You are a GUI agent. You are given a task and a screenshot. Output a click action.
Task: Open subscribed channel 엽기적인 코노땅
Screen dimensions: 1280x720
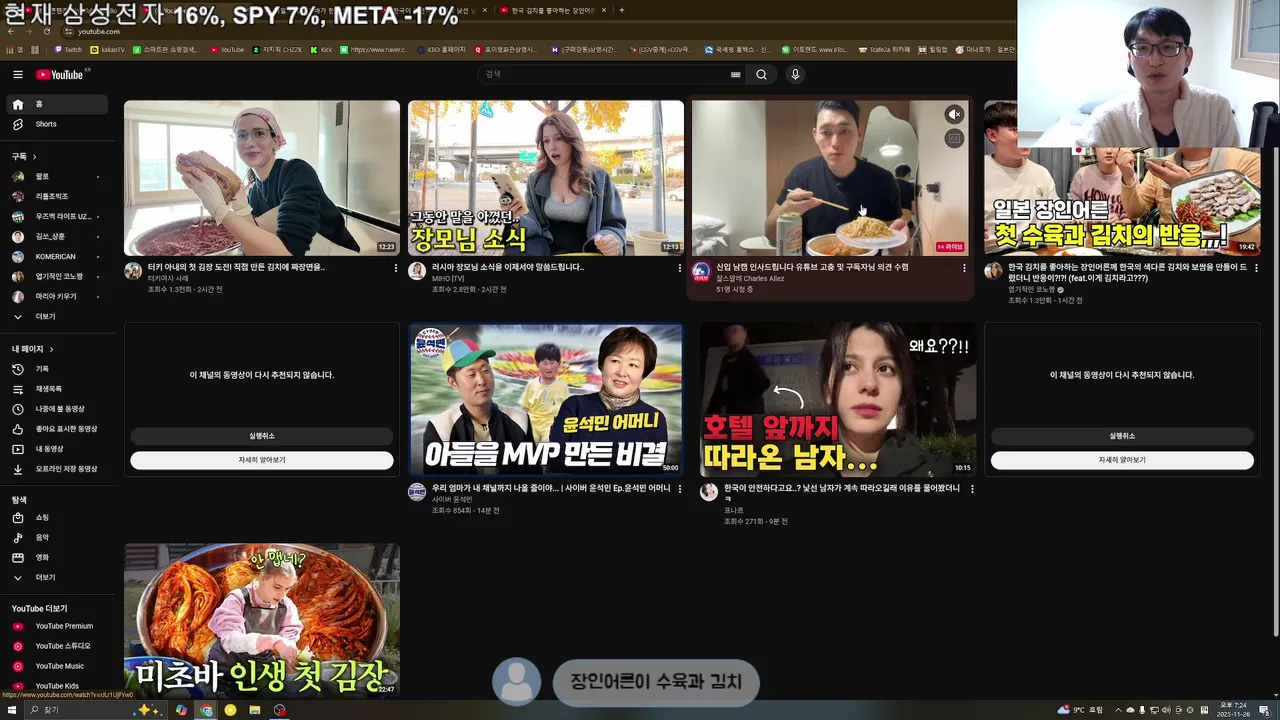point(58,277)
